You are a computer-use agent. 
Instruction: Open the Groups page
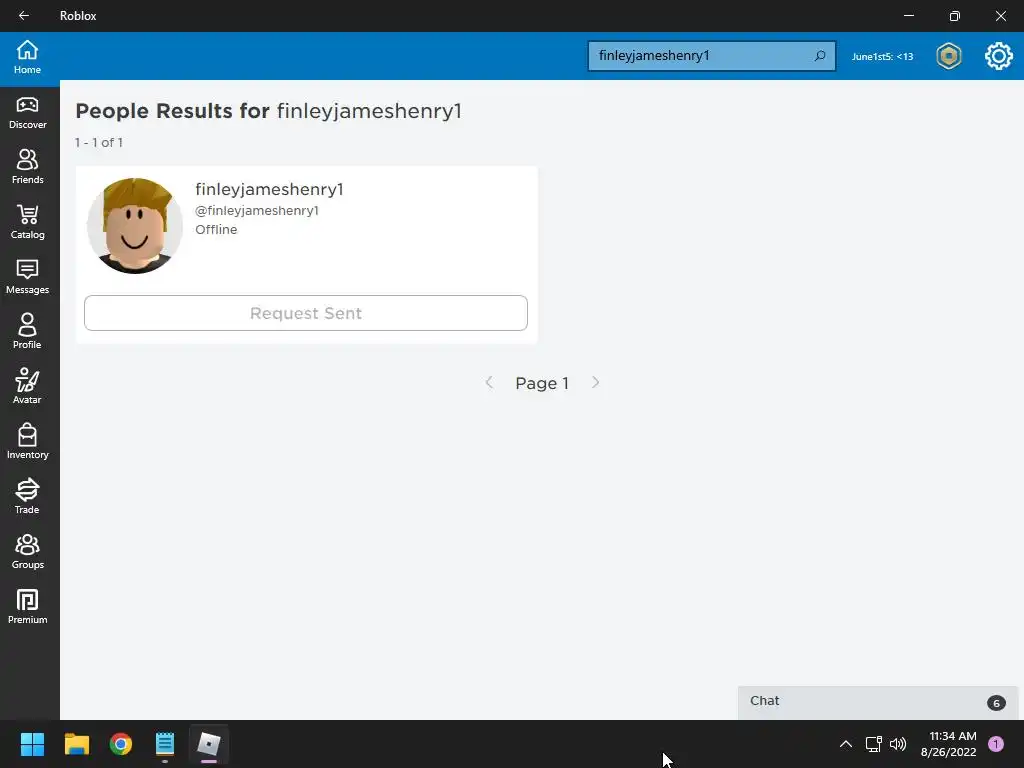[x=27, y=552]
